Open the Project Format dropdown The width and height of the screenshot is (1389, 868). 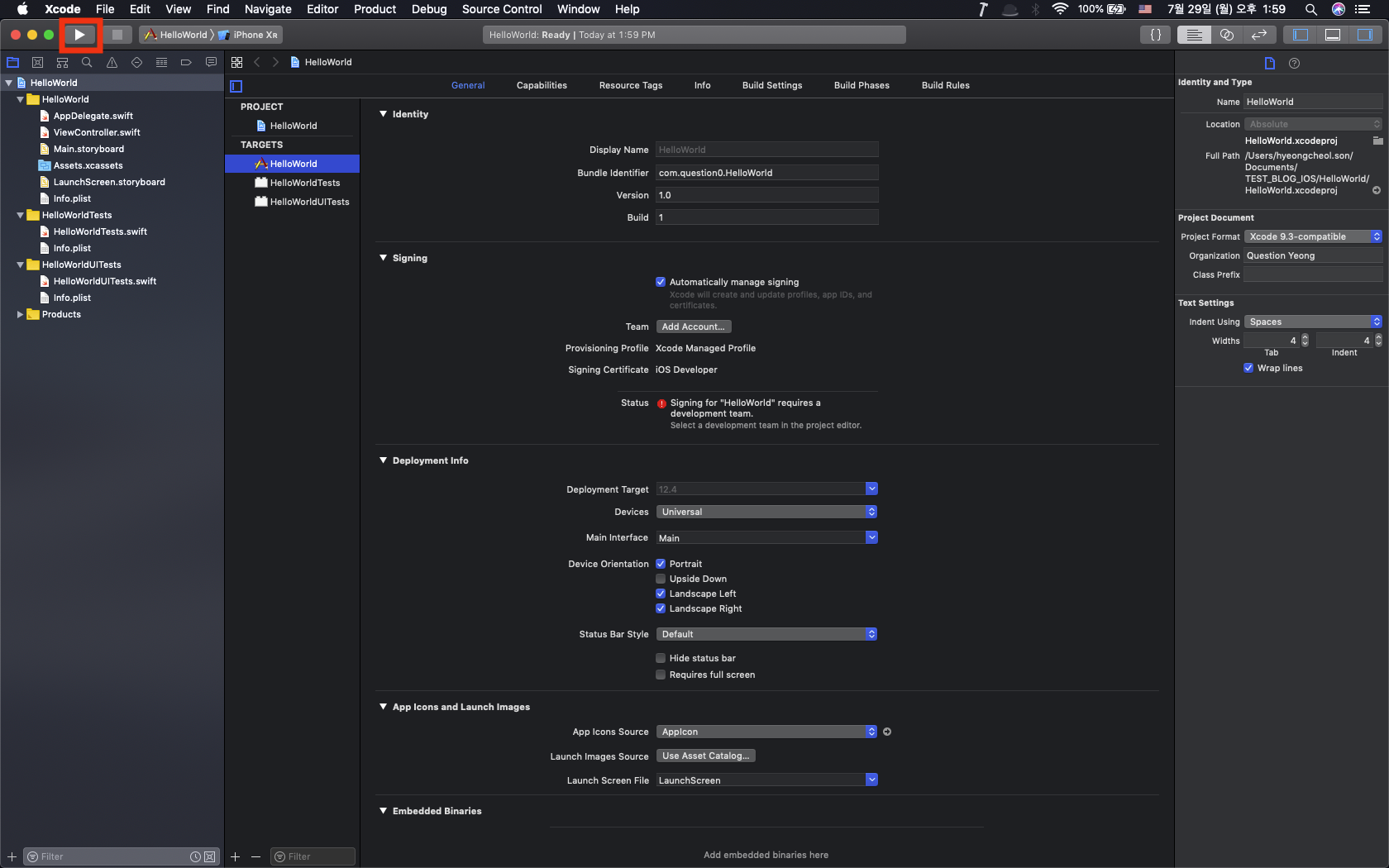pos(1313,236)
